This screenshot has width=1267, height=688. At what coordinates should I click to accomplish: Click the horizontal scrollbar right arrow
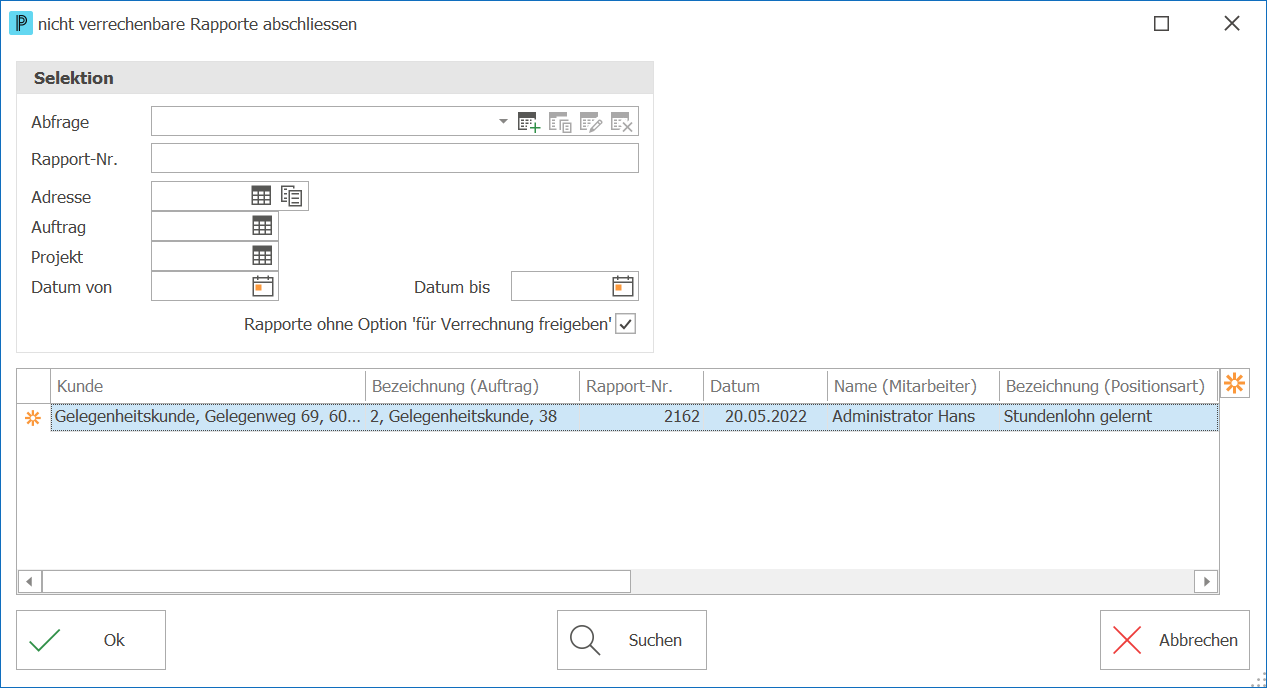[1206, 581]
